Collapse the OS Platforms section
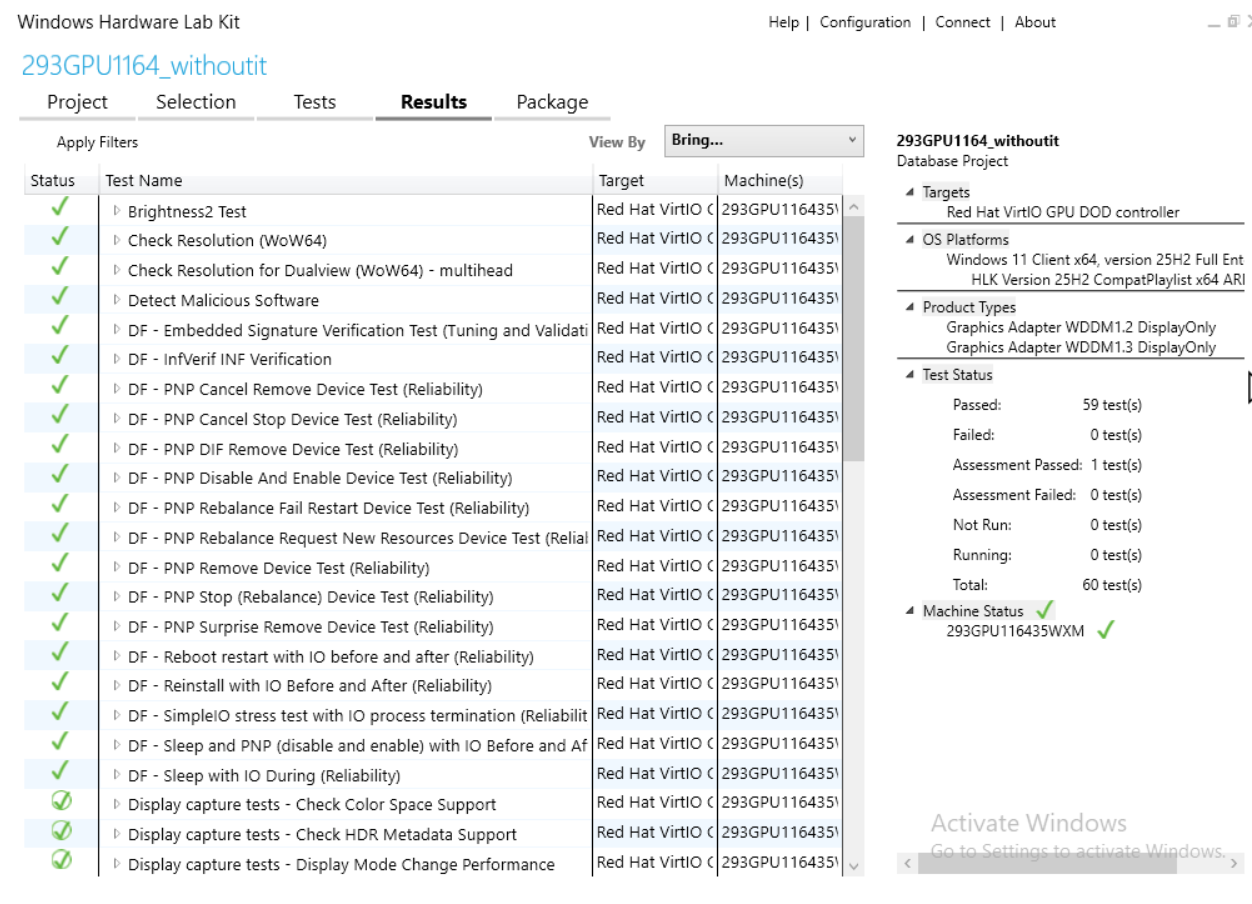This screenshot has width=1252, height=904. tap(909, 240)
